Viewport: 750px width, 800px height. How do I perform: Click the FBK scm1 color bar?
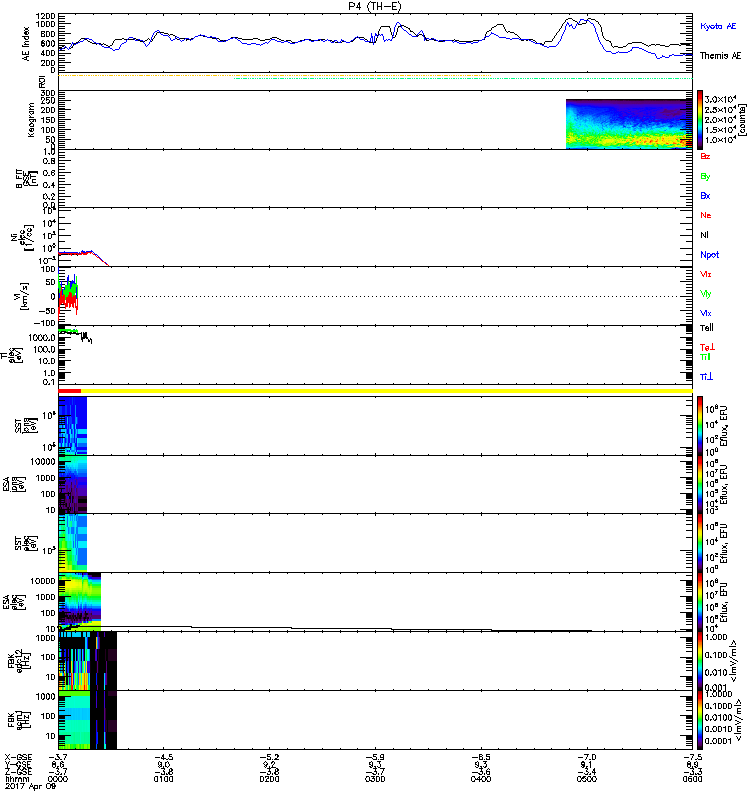coord(700,719)
